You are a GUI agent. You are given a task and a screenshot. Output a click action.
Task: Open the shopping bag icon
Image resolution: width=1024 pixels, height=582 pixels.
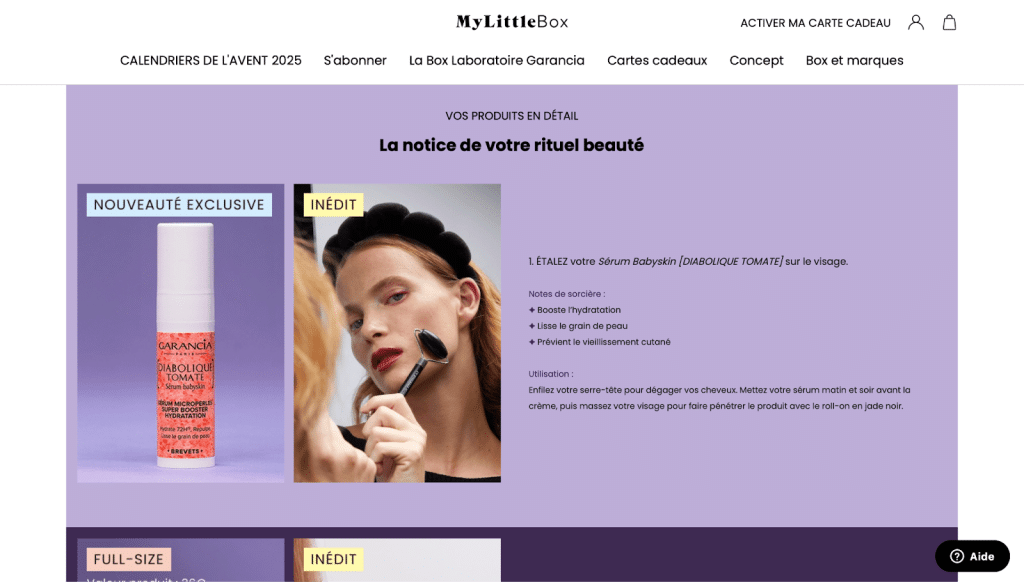pos(949,23)
